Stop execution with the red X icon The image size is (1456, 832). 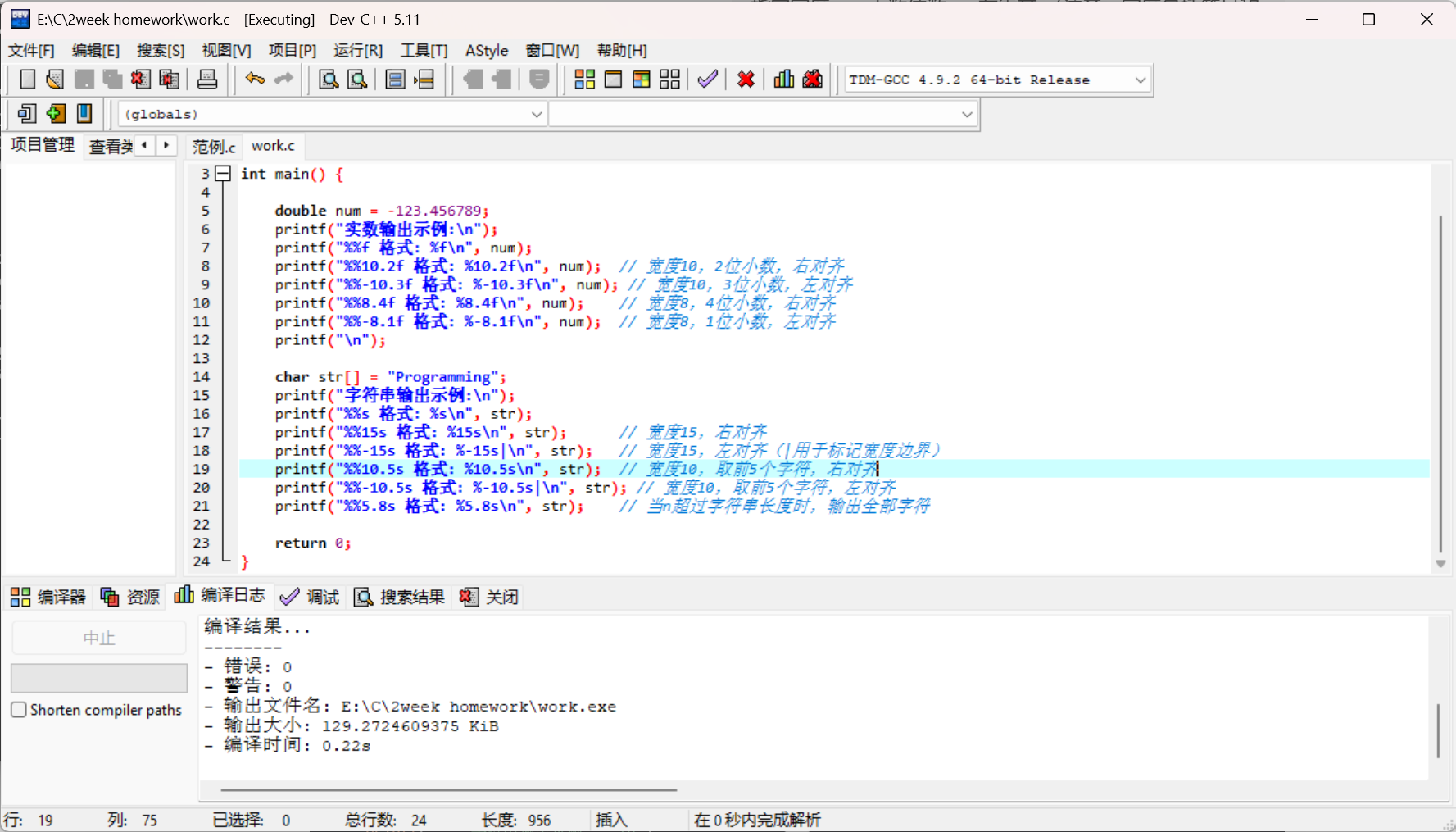point(746,80)
